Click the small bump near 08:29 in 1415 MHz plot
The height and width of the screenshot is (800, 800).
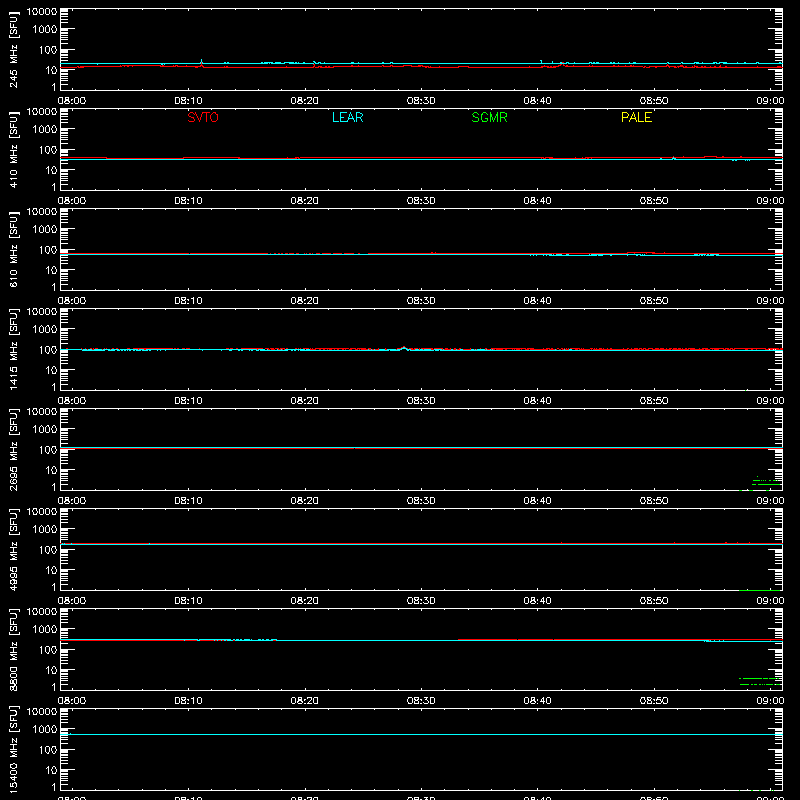tap(404, 348)
